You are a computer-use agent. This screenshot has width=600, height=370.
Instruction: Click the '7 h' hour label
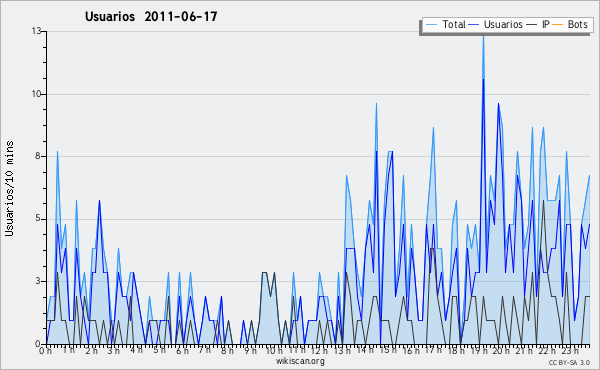[204, 350]
